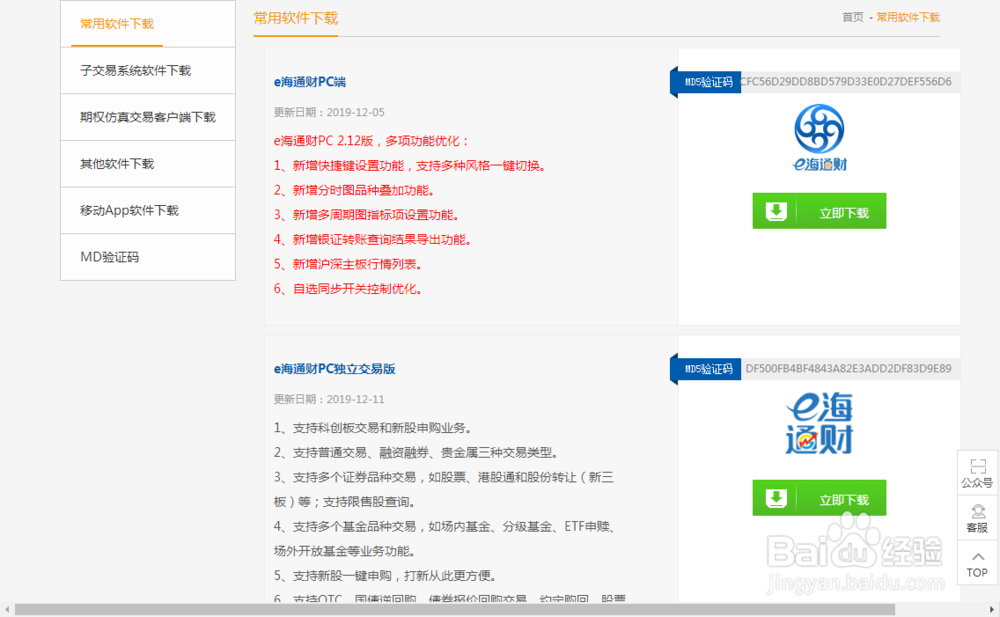Click 首页 breadcrumb link
The height and width of the screenshot is (617, 1000).
pos(852,17)
